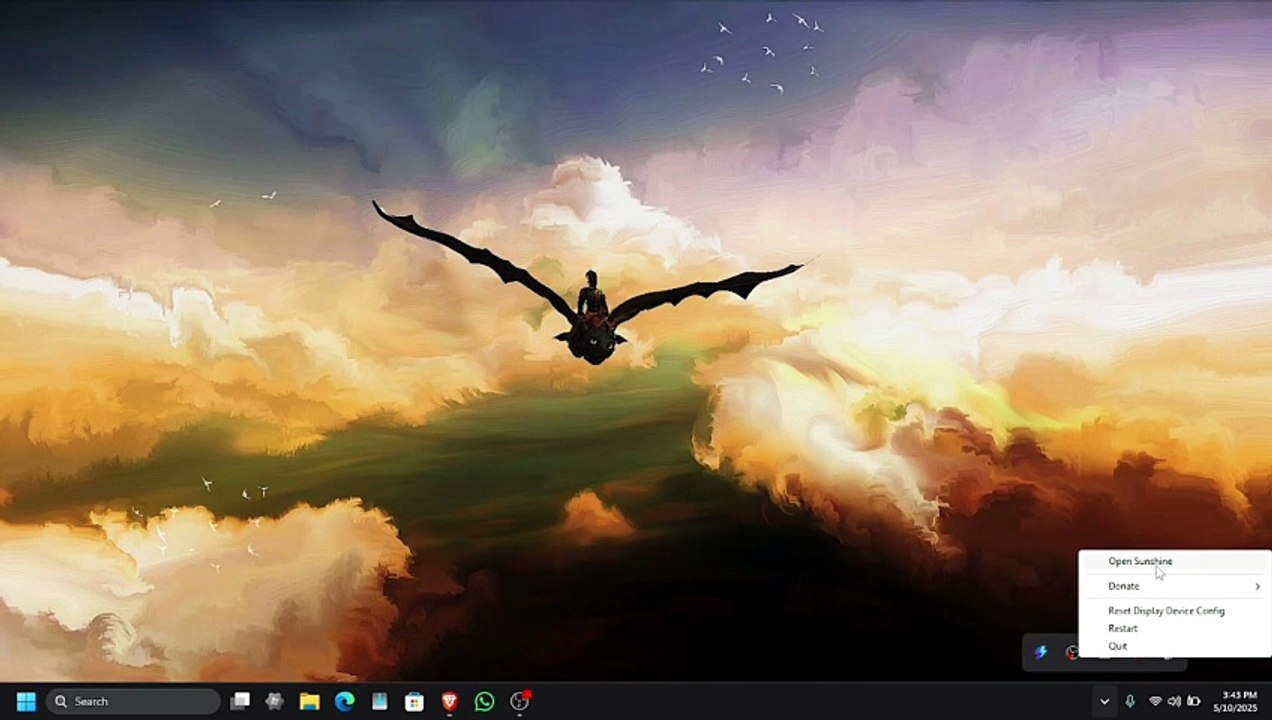Select Reset Display Device Config
The image size is (1272, 720).
(1166, 610)
